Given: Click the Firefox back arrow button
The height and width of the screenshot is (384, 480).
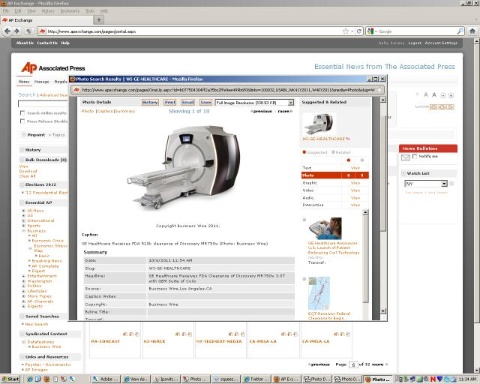Looking at the screenshot, I should tap(7, 31).
